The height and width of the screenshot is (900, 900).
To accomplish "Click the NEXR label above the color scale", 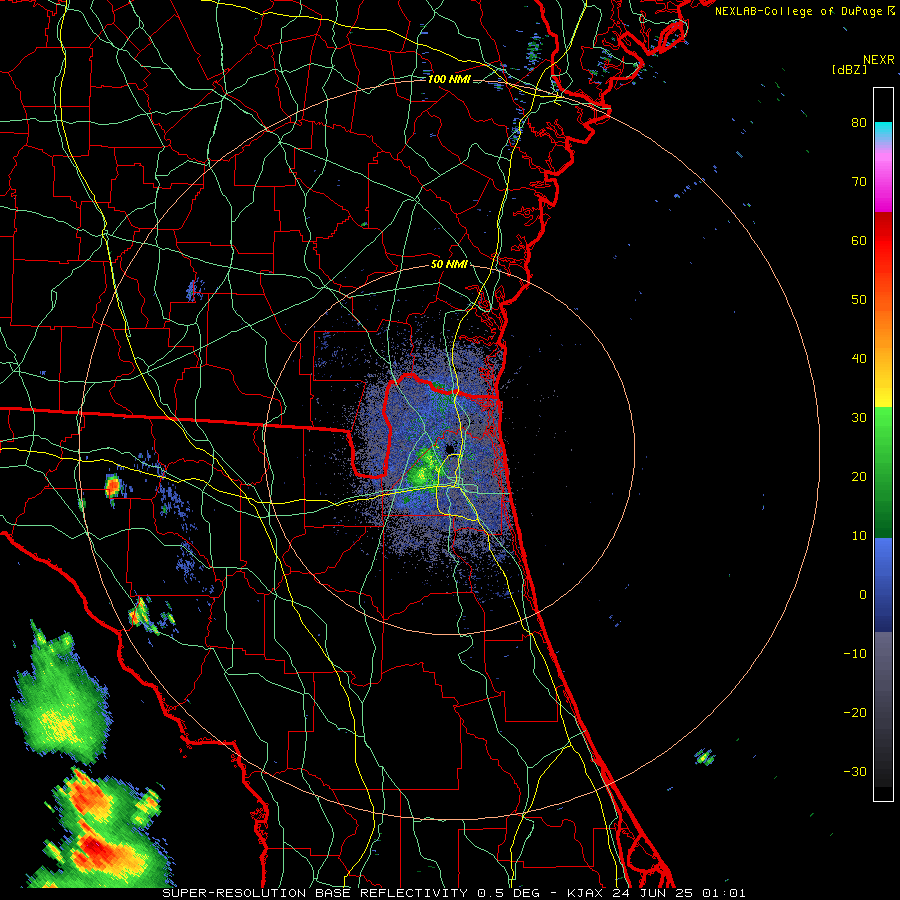I will pyautogui.click(x=879, y=60).
